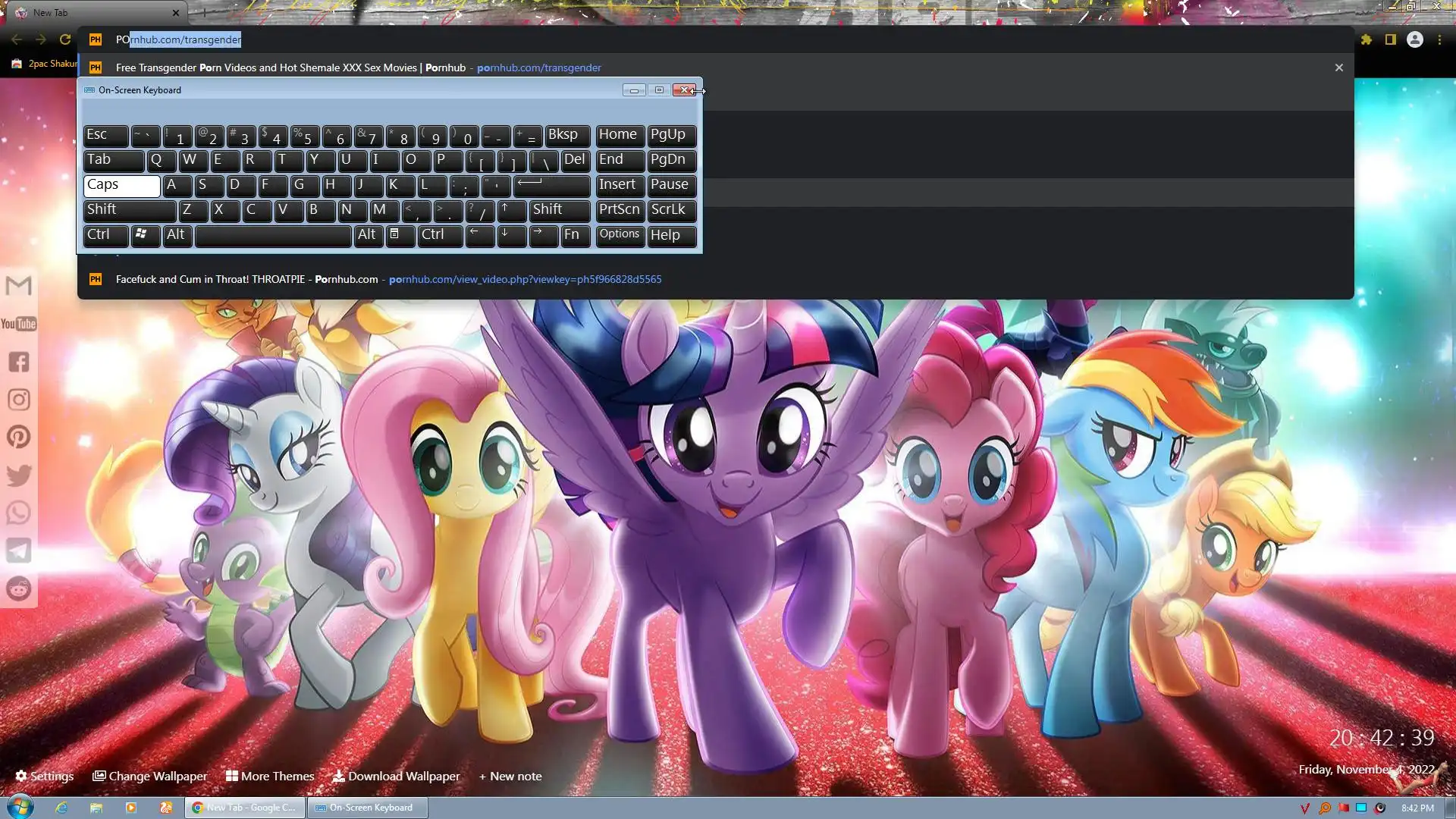The image size is (1456, 819).
Task: Click the Twitter bird icon
Action: (18, 475)
